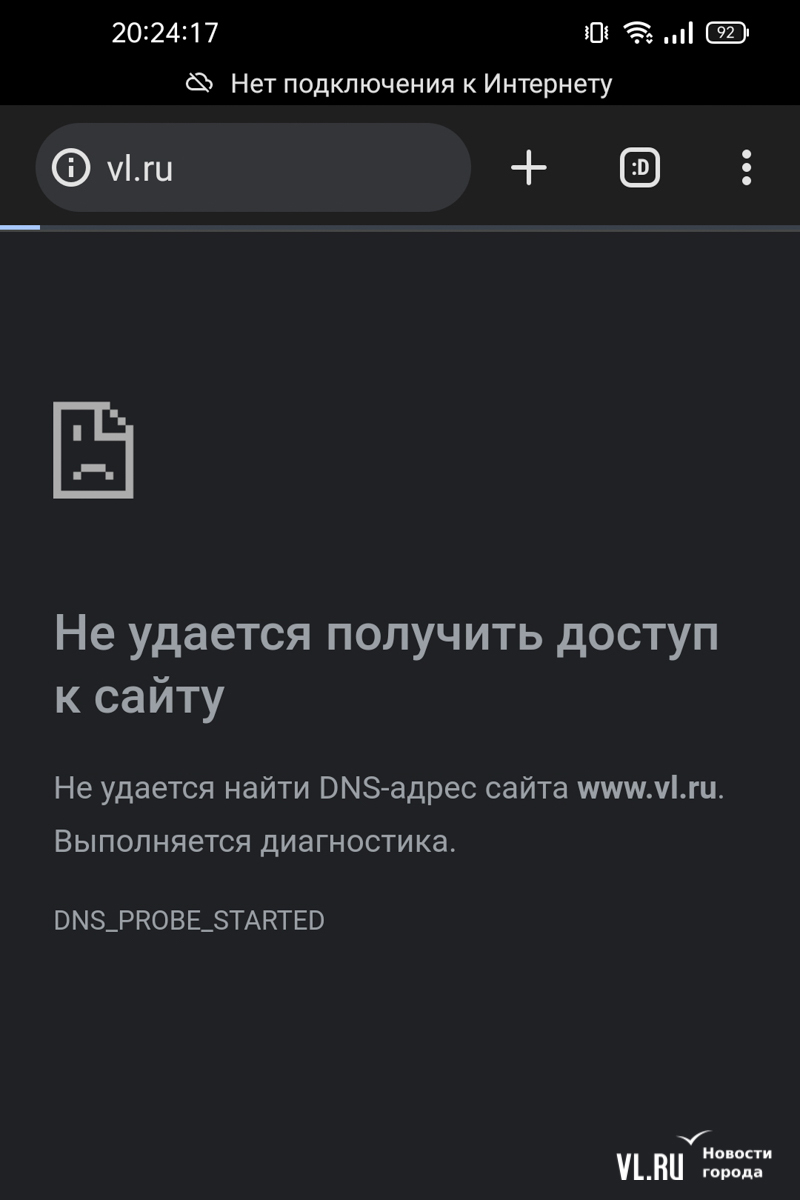Tap the crossed-out cloud offline icon
Screen dimensions: 800x1200
(x=200, y=84)
